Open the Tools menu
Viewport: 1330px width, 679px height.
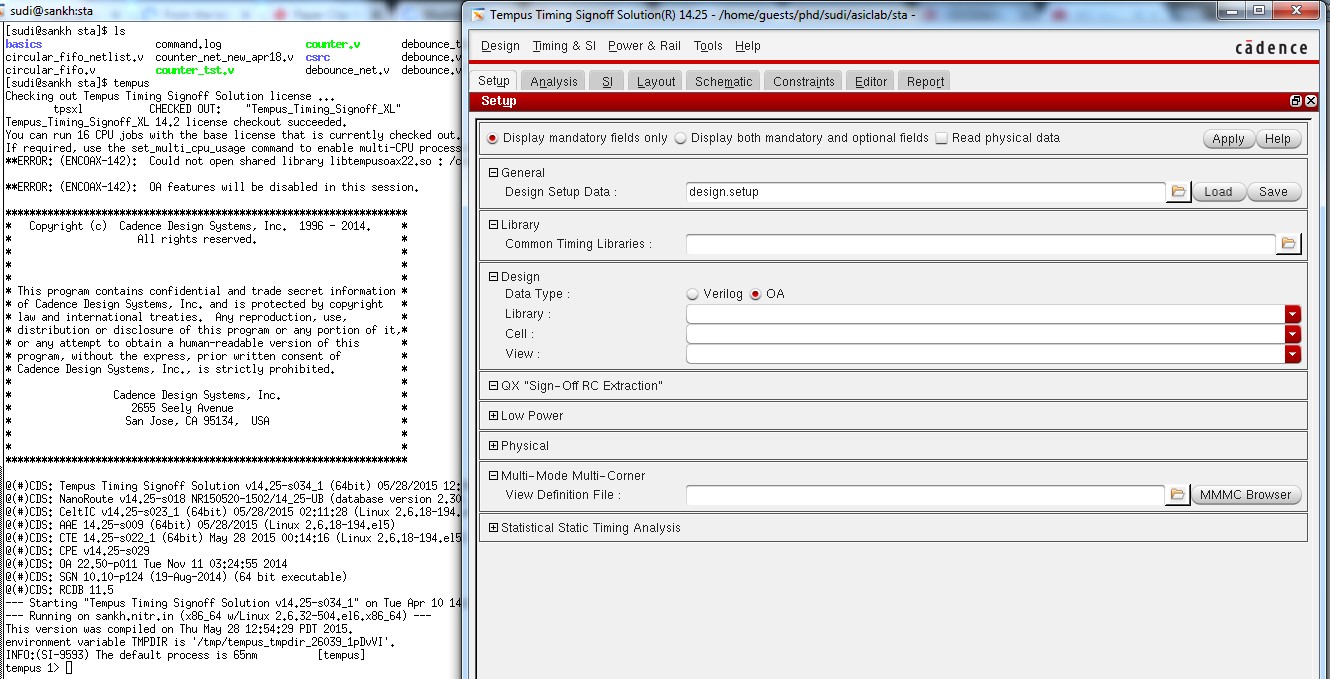tap(708, 46)
